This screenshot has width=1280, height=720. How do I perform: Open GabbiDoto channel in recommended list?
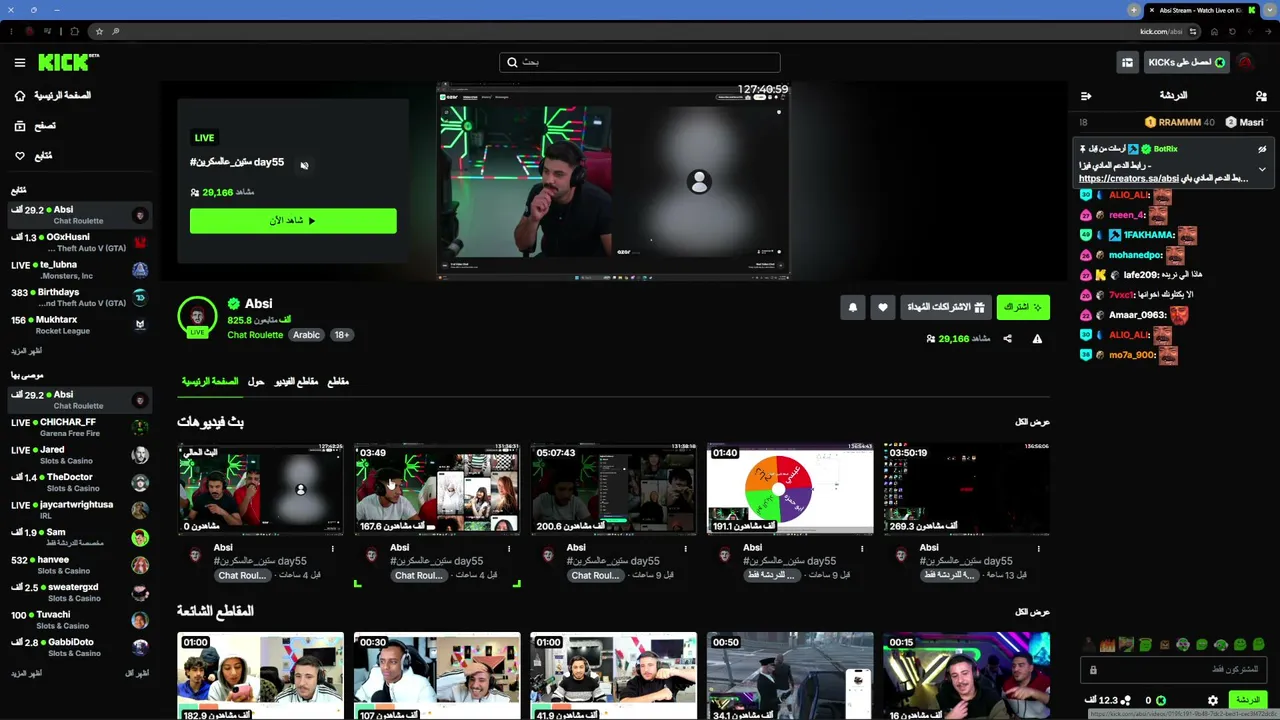tap(80, 647)
